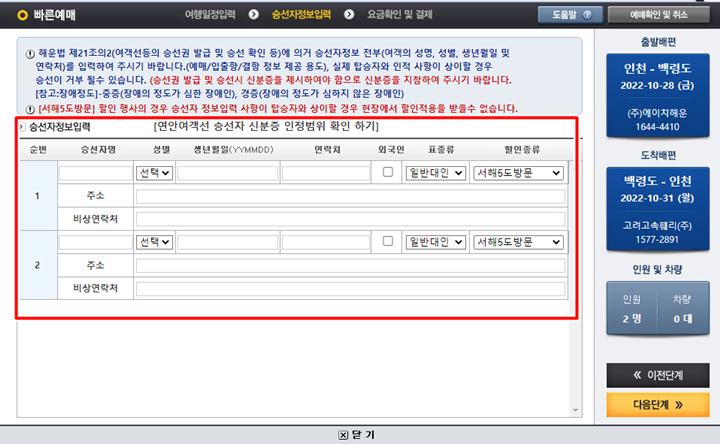Click 비상연락처 field for passenger 1
Image resolution: width=720 pixels, height=444 pixels.
(x=350, y=219)
